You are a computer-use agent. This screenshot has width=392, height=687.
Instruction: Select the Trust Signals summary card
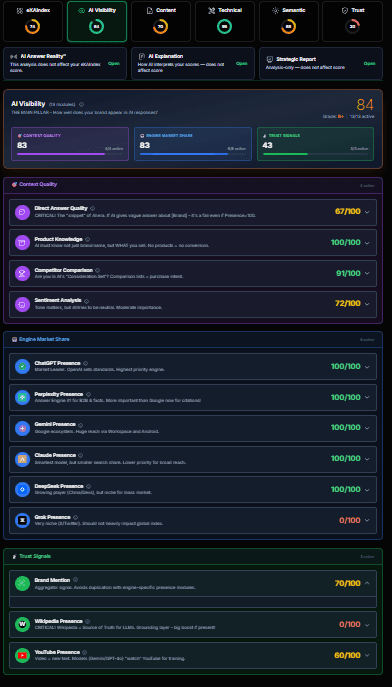(x=315, y=144)
